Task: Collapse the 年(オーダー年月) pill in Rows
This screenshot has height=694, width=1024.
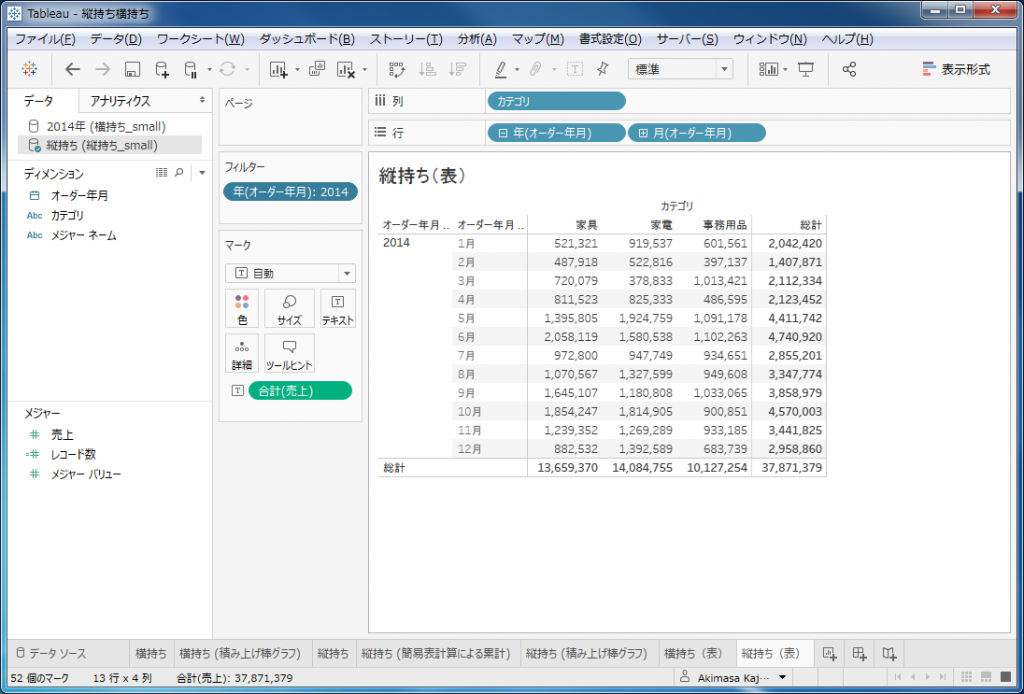Action: pos(502,133)
